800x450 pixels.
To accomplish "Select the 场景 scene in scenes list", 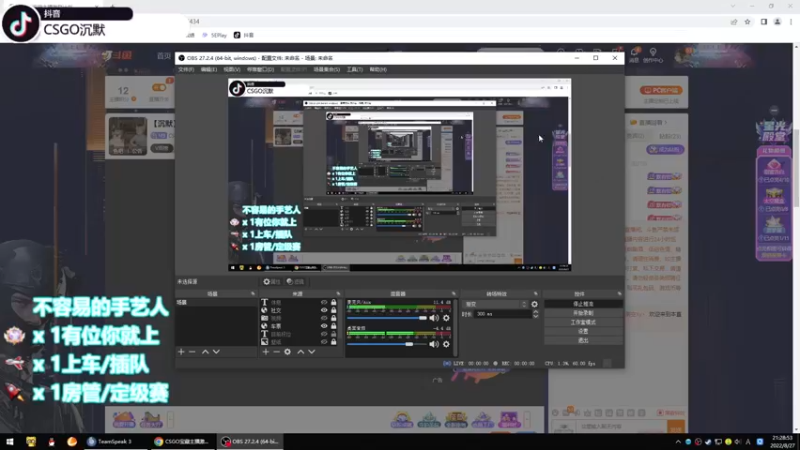I will 216,303.
